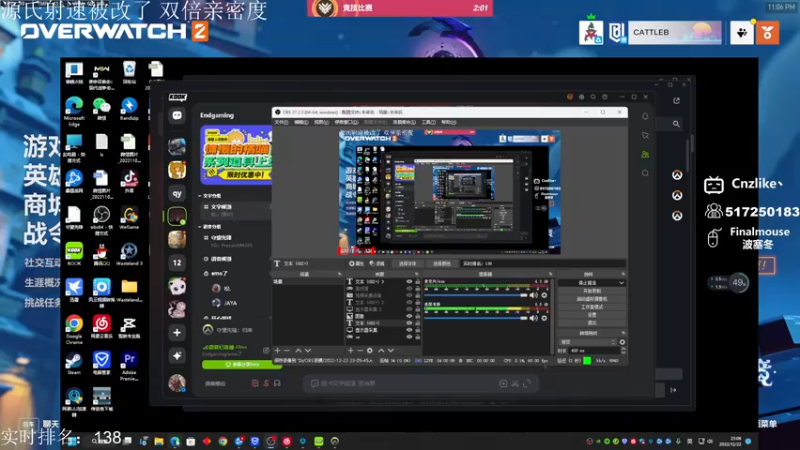Image resolution: width=800 pixels, height=450 pixels.
Task: Open the Recycle Bin desktop icon
Action: pos(129,71)
